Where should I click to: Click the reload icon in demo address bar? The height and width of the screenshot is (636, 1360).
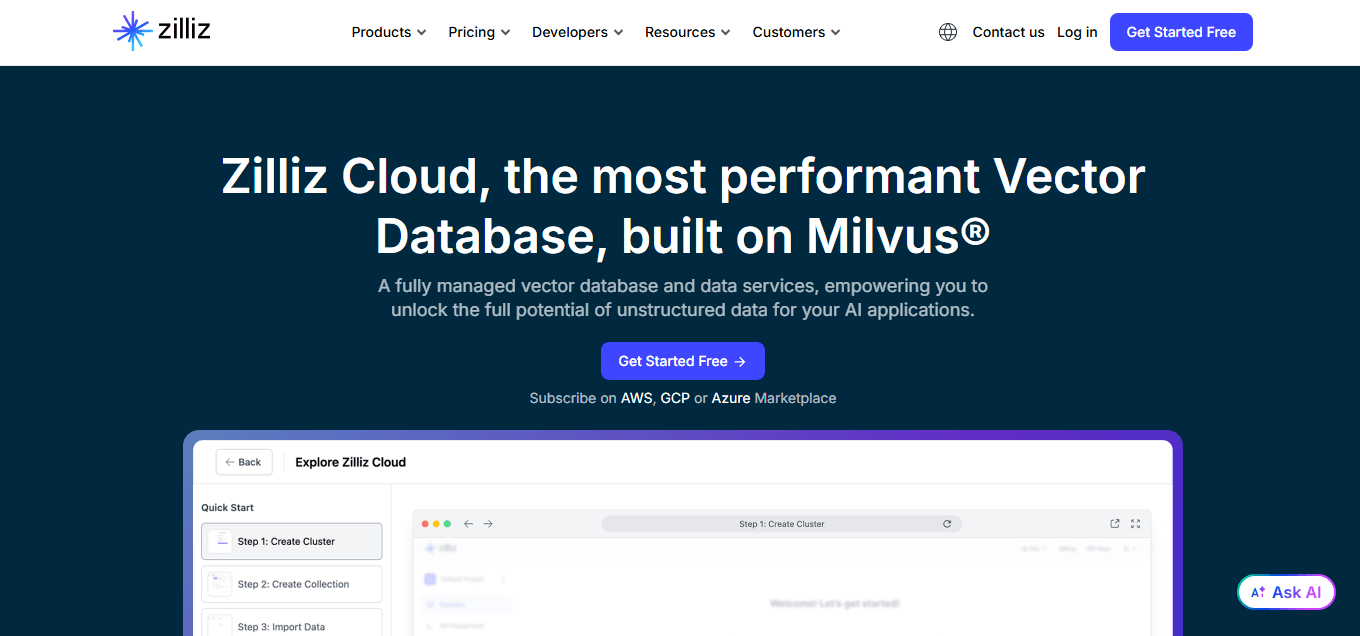[947, 524]
